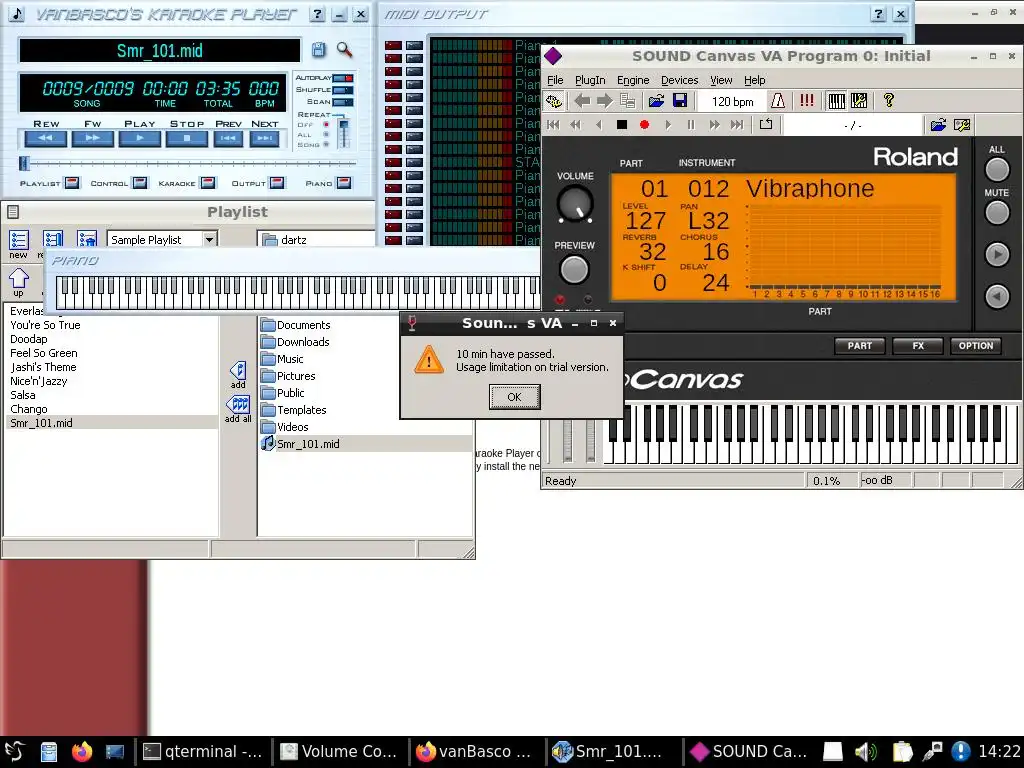1024x768 pixels.
Task: Click the new playlist icon
Action: 18,244
